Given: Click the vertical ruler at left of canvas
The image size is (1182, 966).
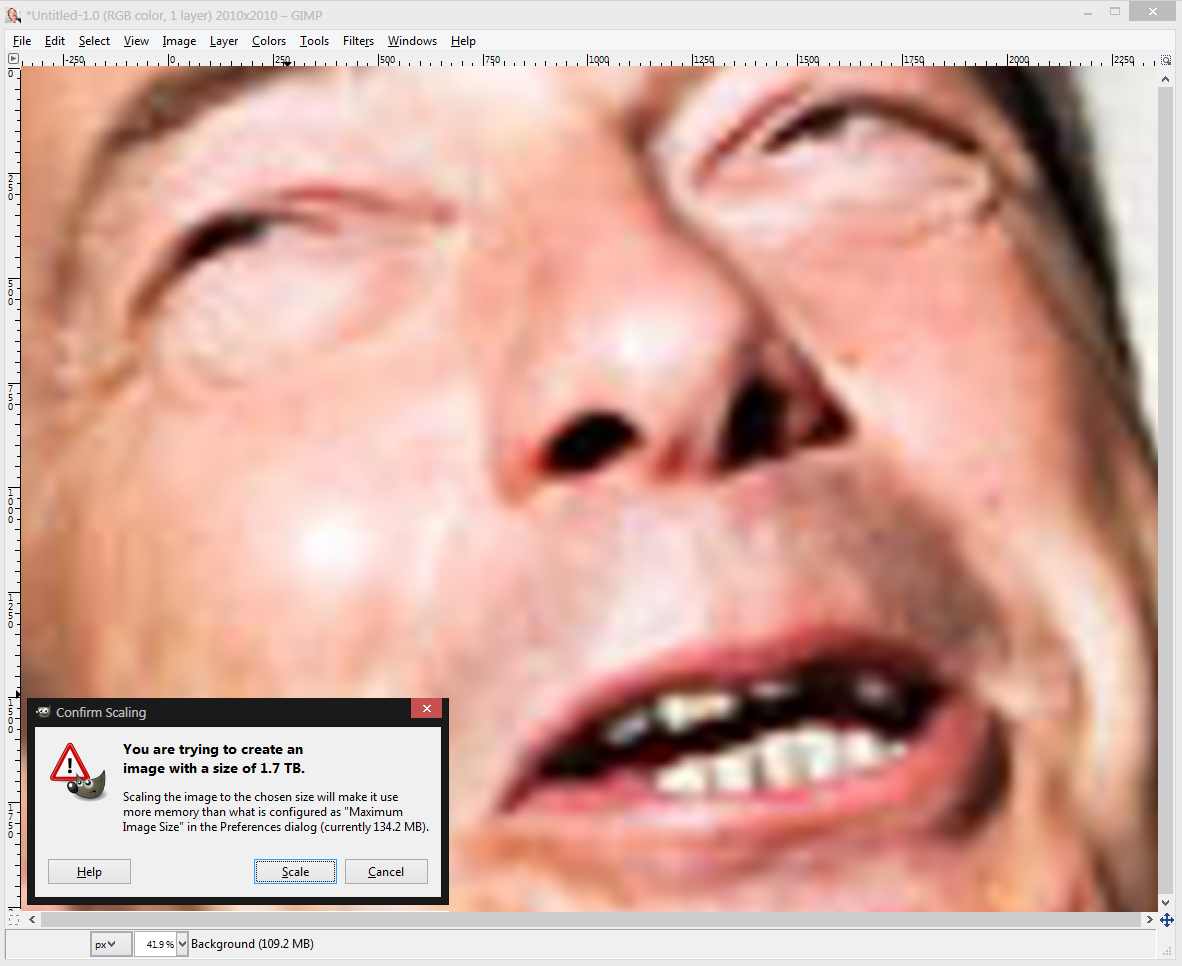Looking at the screenshot, I should pyautogui.click(x=13, y=489).
